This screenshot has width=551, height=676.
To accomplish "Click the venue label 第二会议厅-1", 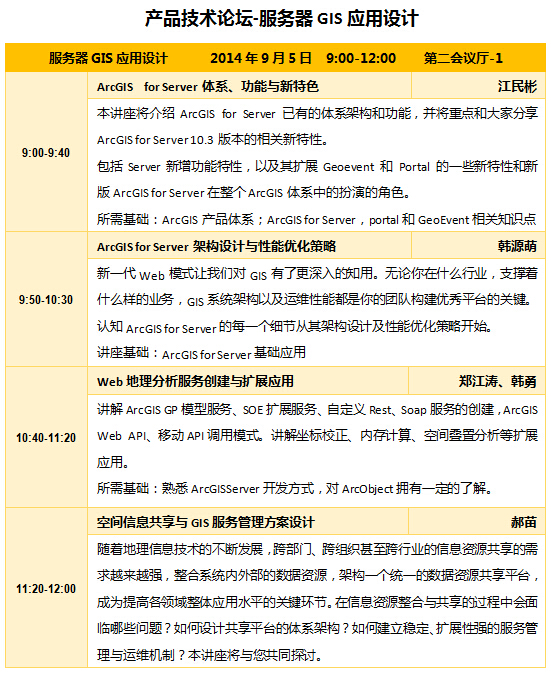I will pos(463,58).
